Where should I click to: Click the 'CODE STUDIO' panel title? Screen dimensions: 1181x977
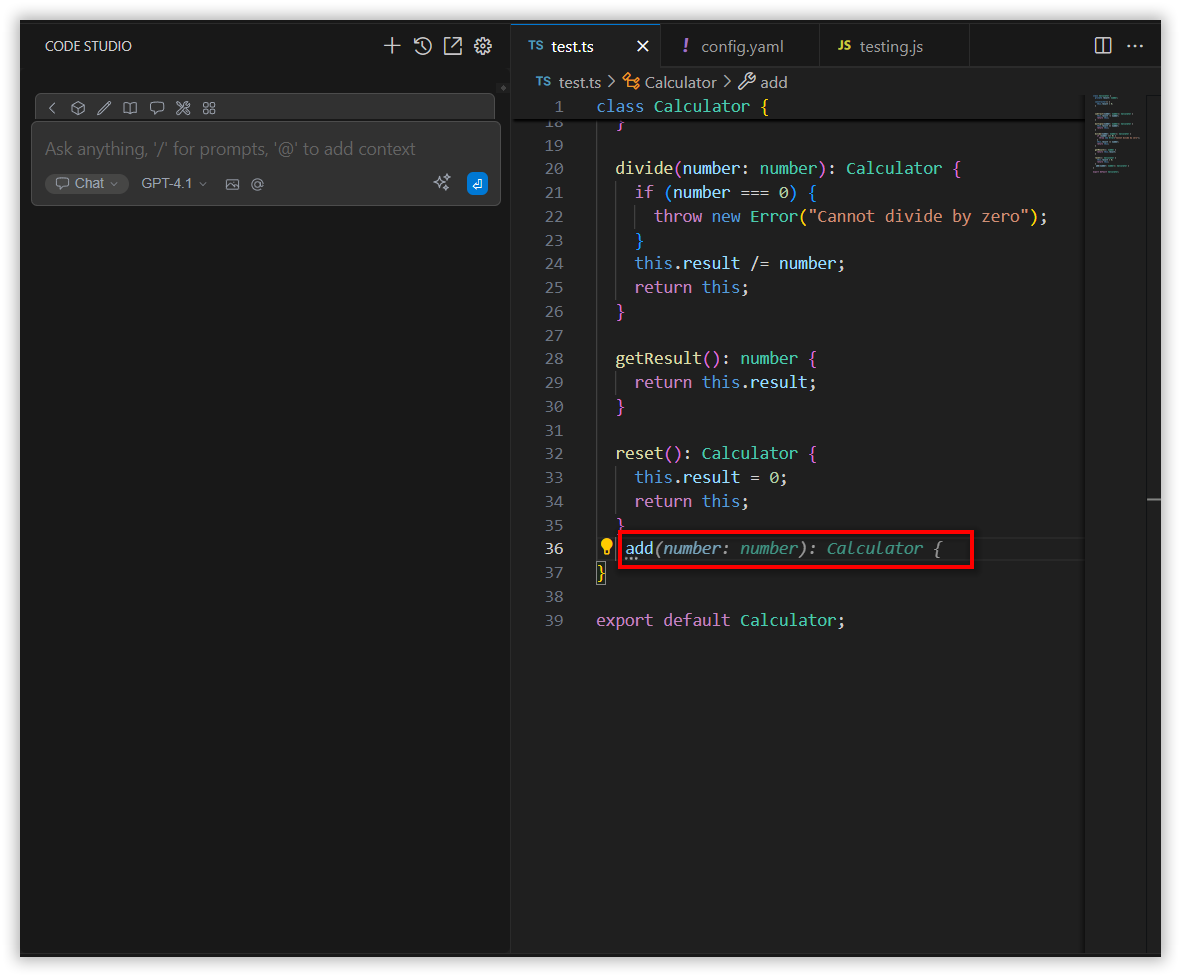point(88,46)
